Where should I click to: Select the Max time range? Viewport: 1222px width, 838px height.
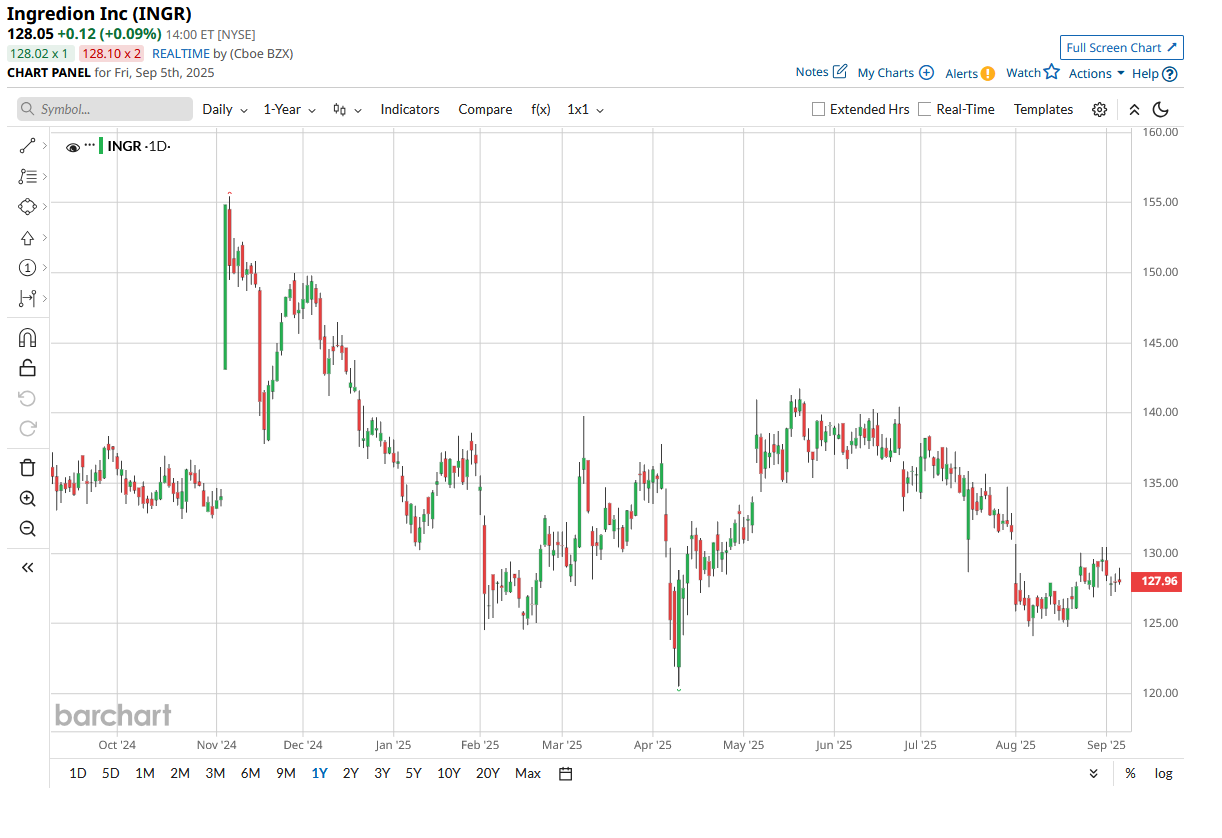528,773
